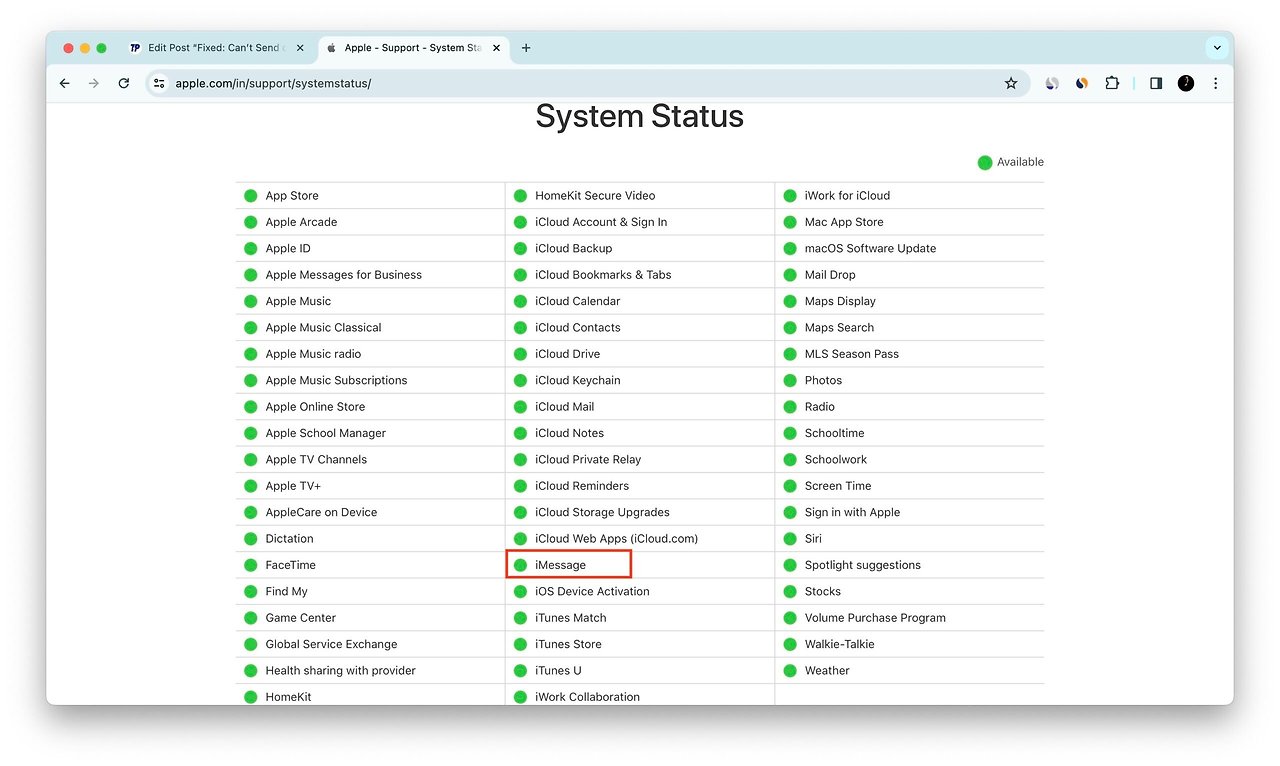Select Sign in with Apple entry

click(910, 512)
